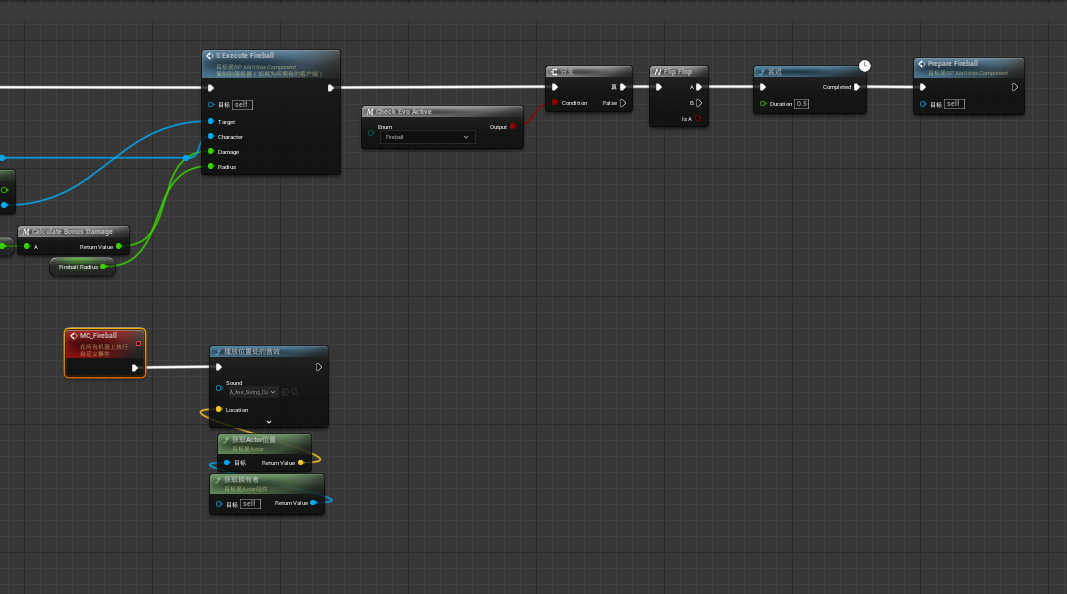Screen dimensions: 1067x594
Task: Click the Location pin on the play sound node
Action: click(219, 409)
